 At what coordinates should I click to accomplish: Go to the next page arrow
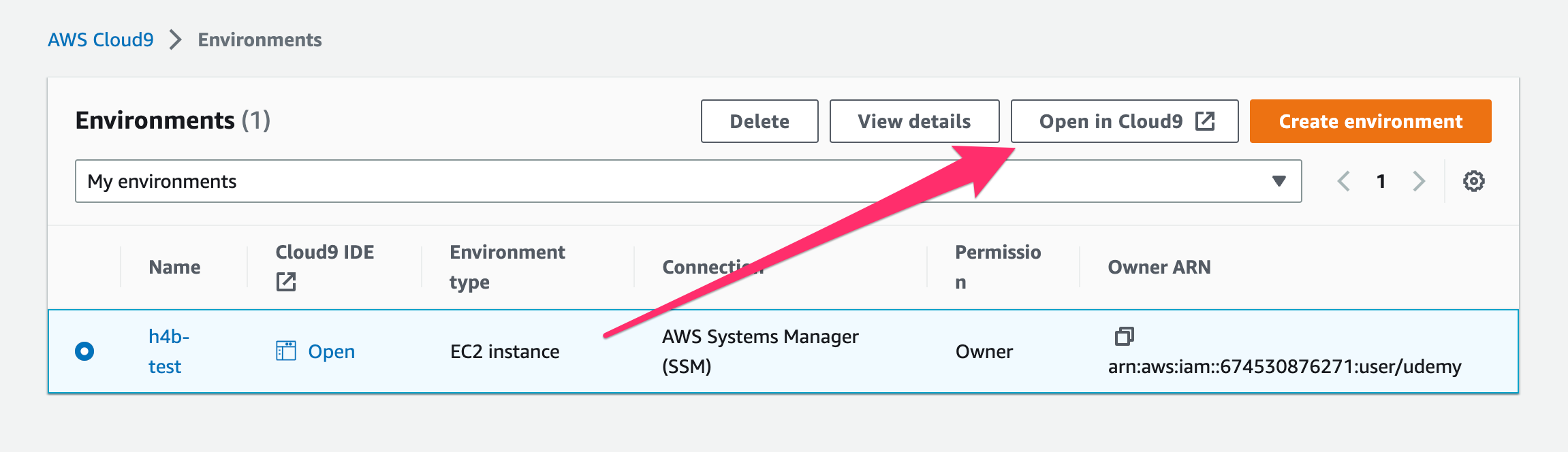pyautogui.click(x=1419, y=181)
